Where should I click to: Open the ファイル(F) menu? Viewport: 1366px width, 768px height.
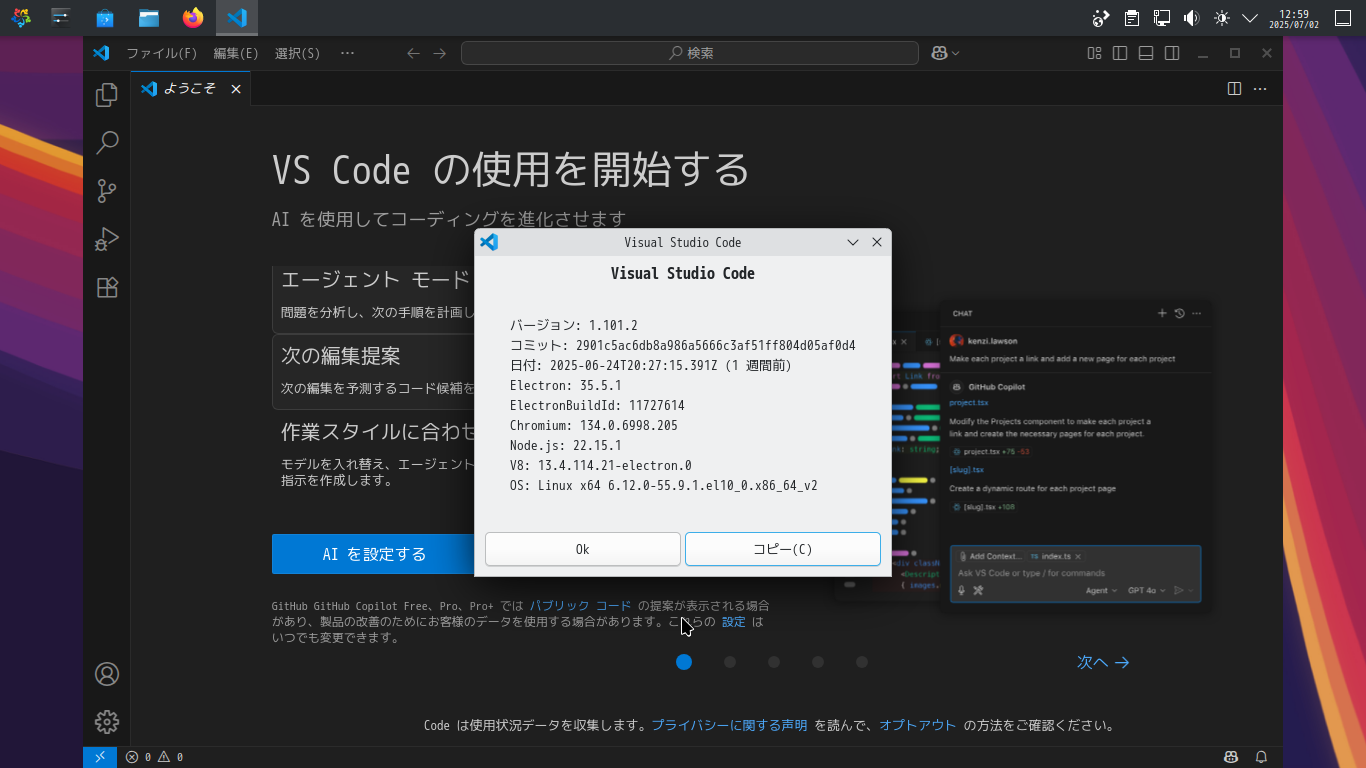click(x=162, y=53)
